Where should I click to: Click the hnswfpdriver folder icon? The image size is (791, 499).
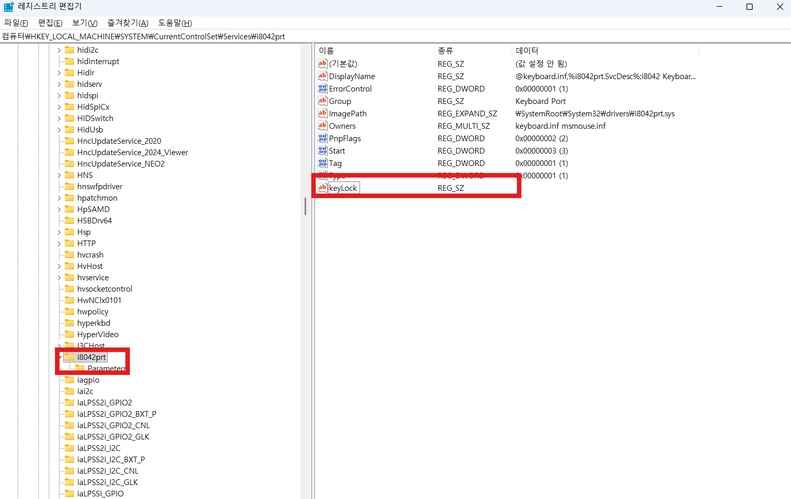click(x=70, y=186)
